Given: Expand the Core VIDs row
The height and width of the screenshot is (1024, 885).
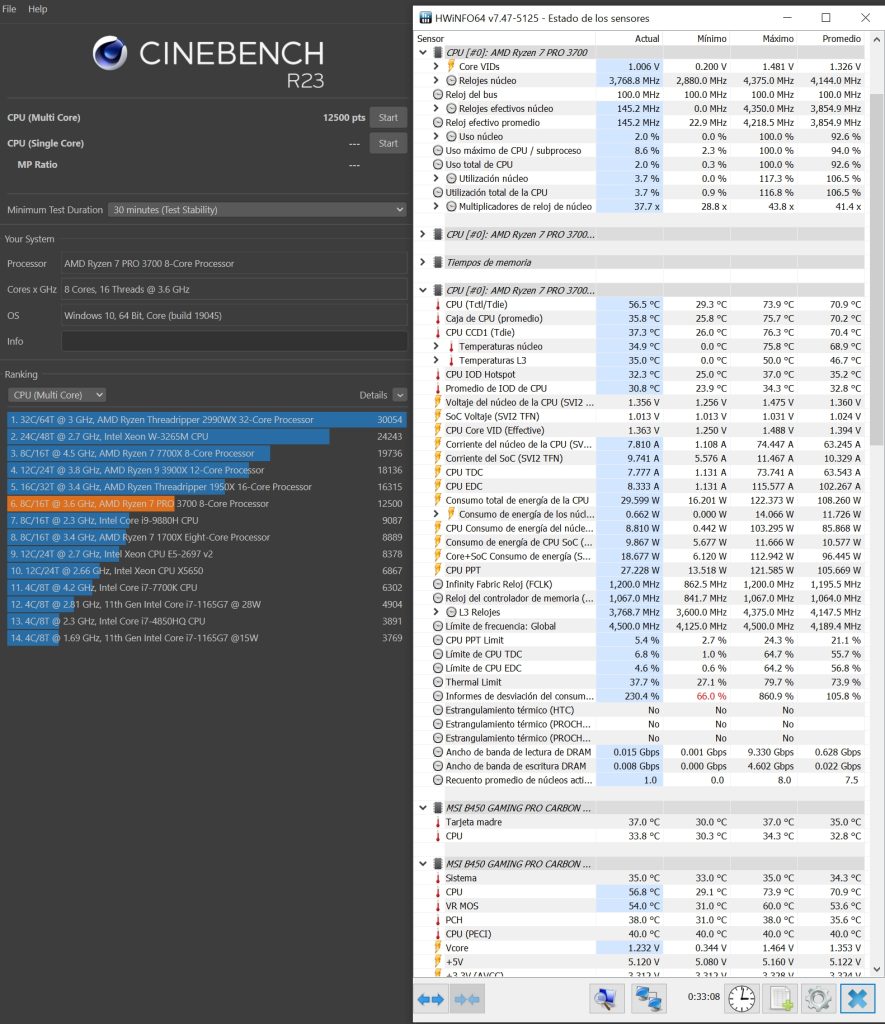Looking at the screenshot, I should [x=436, y=67].
